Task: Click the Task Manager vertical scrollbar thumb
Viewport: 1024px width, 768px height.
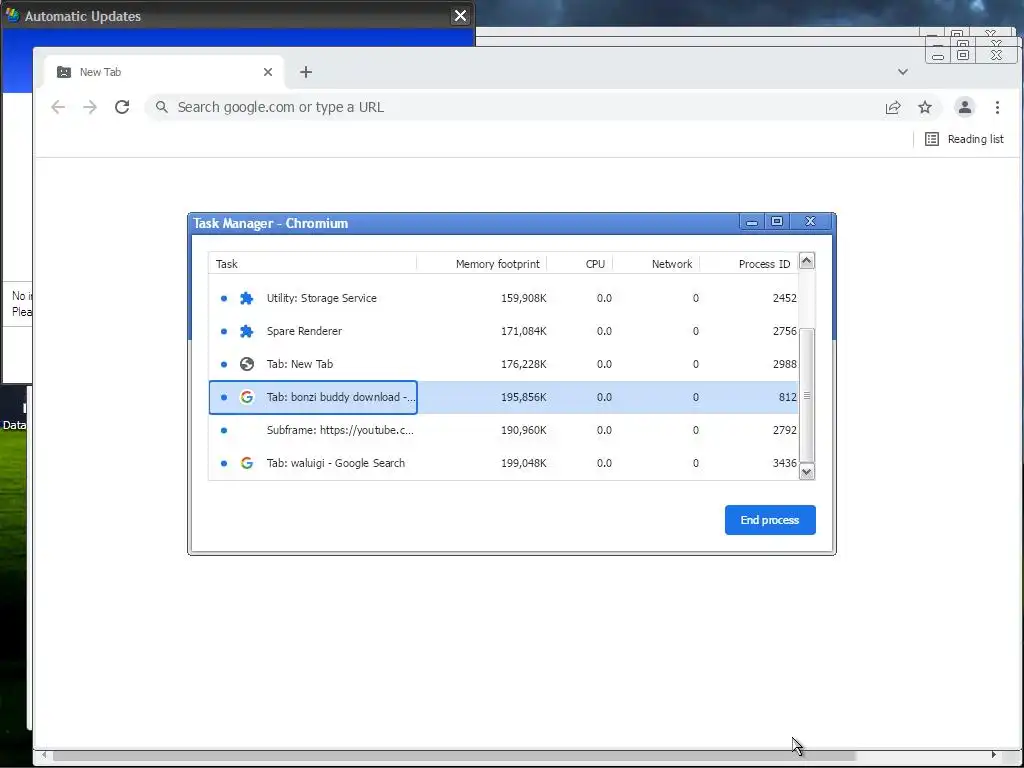Action: click(807, 396)
